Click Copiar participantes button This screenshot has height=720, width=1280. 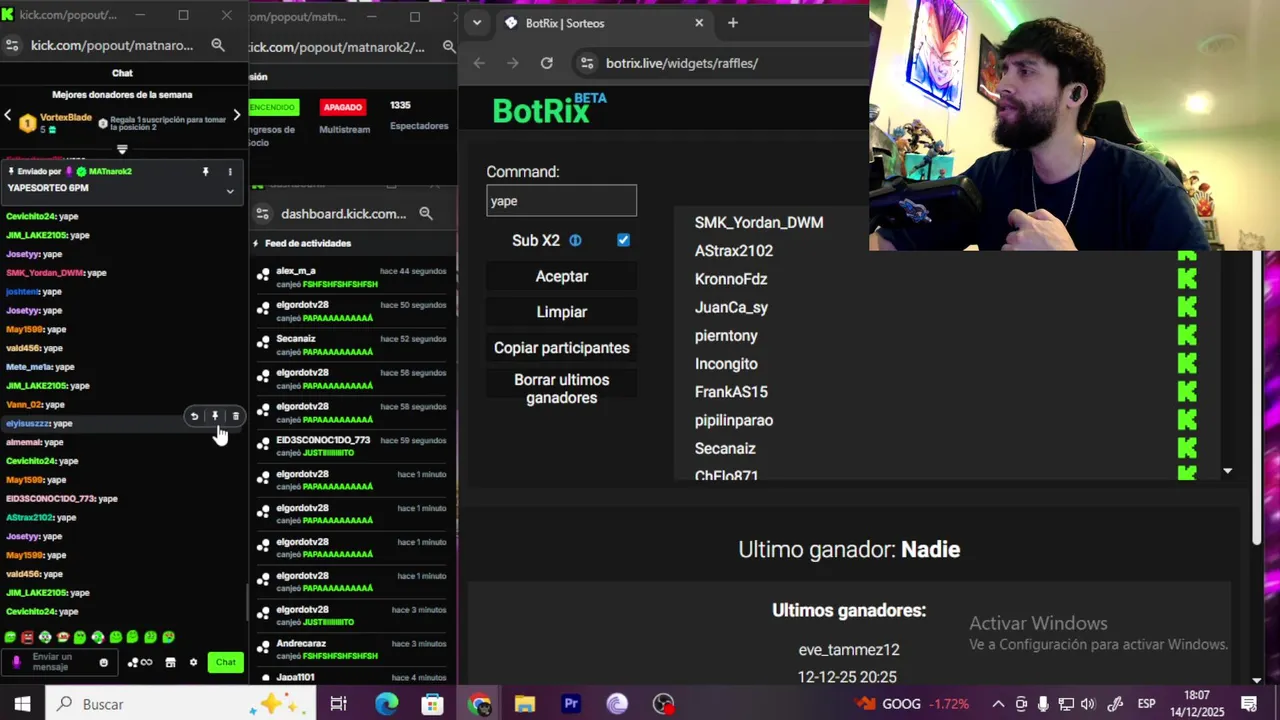(x=561, y=348)
